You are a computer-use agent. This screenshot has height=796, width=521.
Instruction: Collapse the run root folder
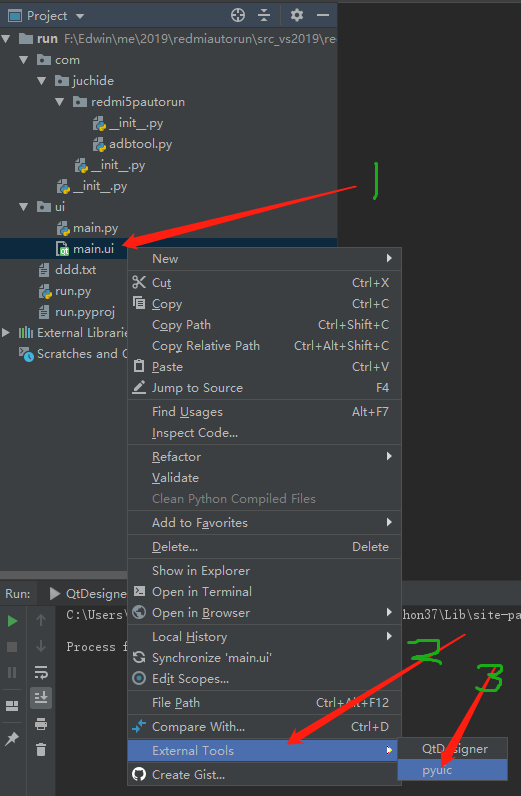[7, 39]
